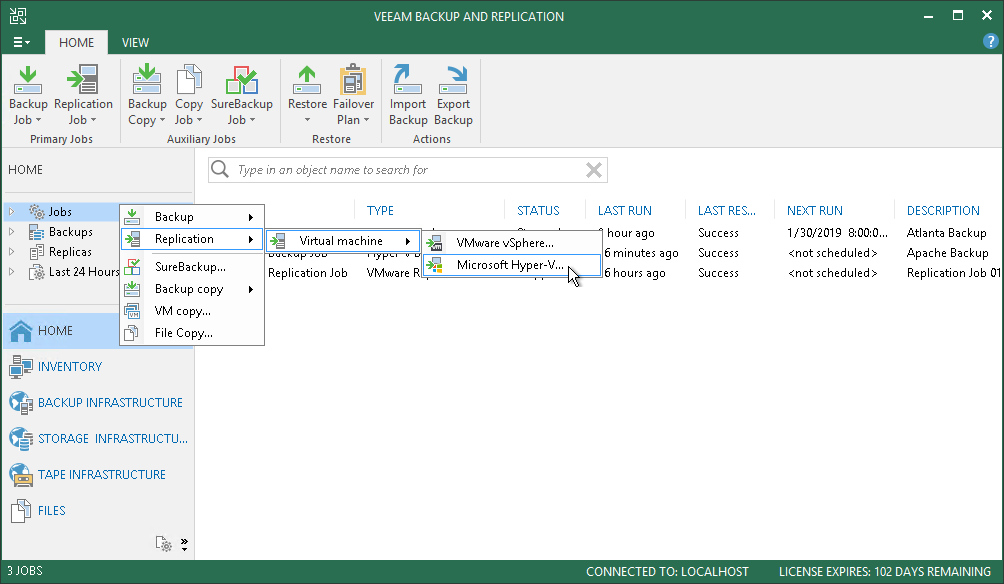Select the Replicas tree node
The image size is (1004, 584).
[70, 252]
